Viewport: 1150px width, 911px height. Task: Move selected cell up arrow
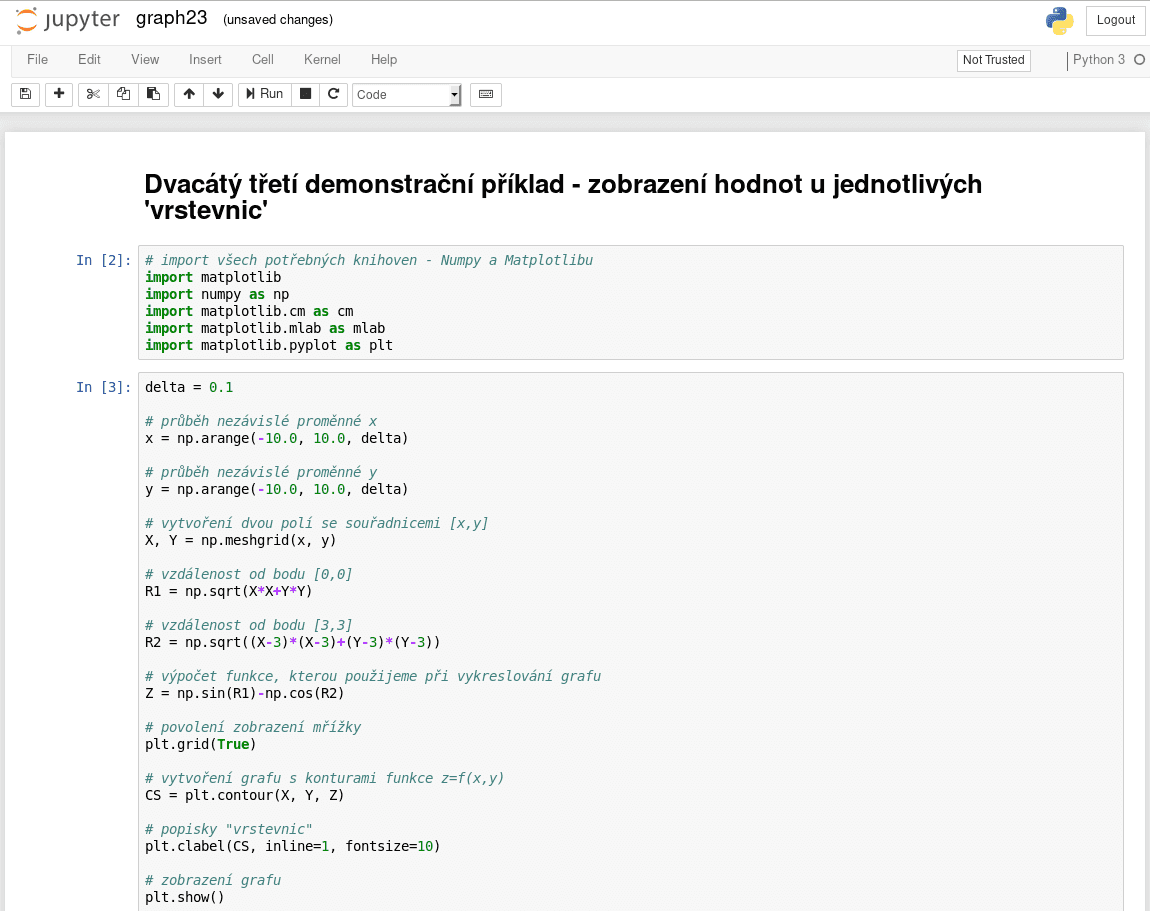(189, 94)
